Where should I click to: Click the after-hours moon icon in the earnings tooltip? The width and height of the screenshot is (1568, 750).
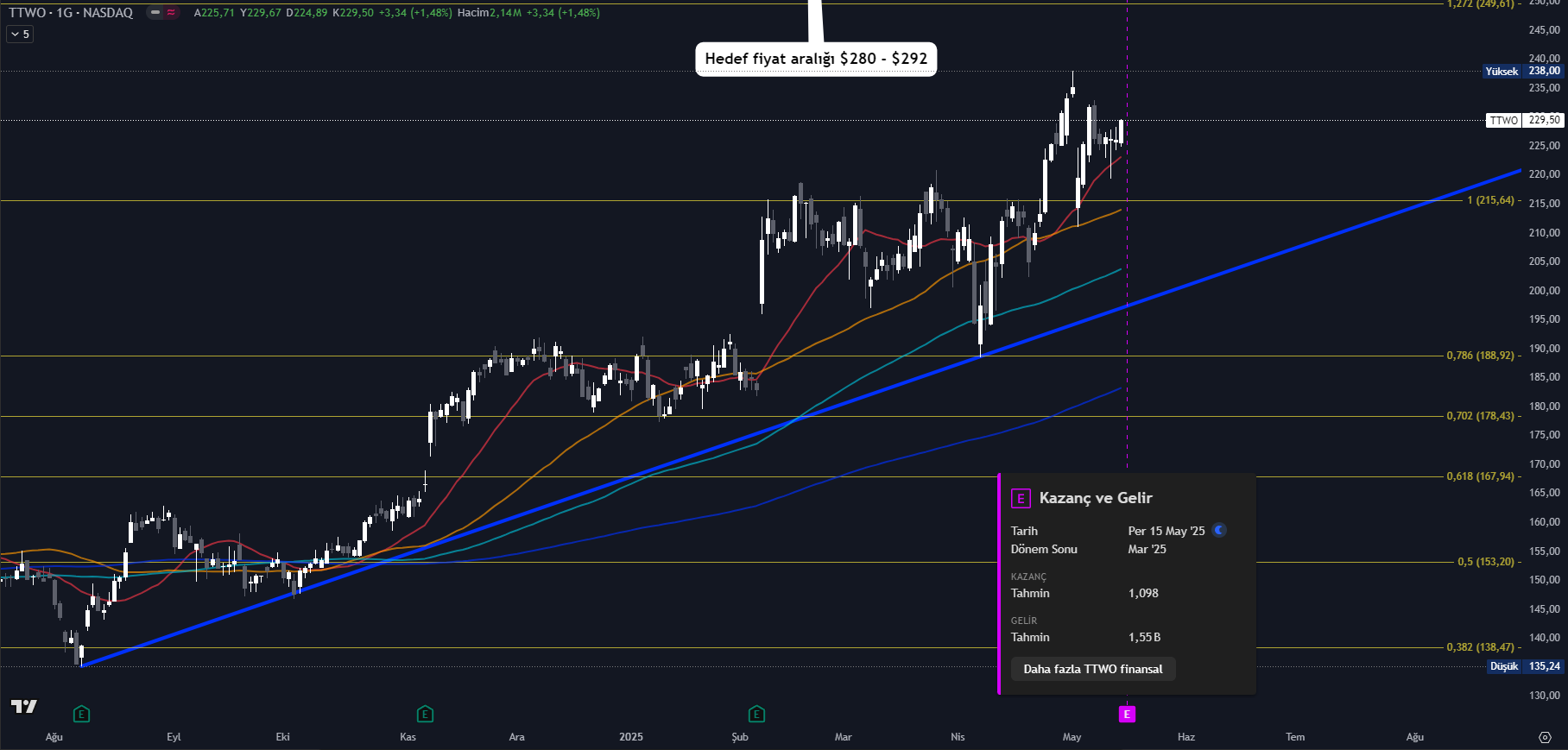tap(1219, 530)
